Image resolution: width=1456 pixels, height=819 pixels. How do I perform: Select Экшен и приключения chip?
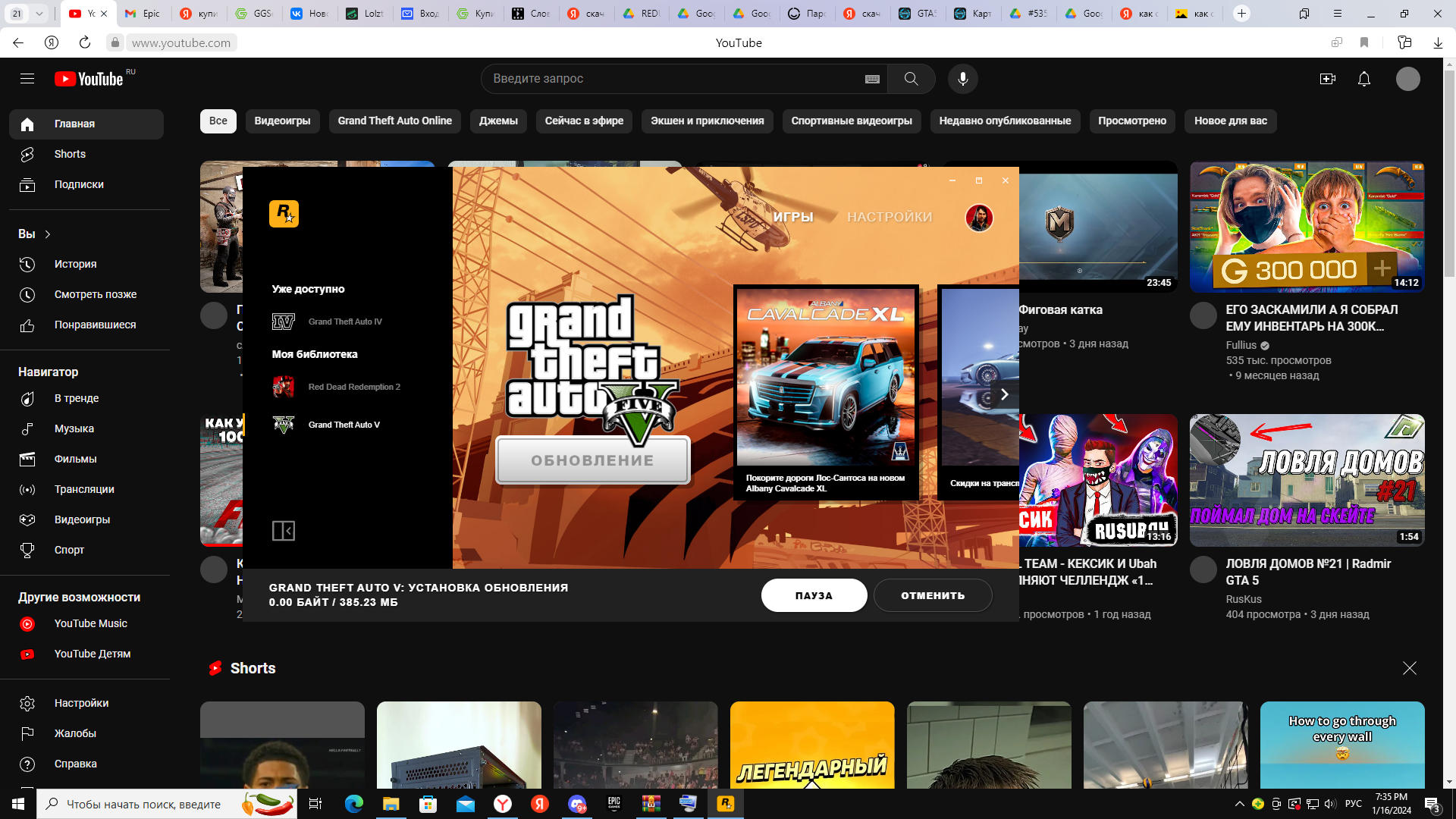[707, 121]
